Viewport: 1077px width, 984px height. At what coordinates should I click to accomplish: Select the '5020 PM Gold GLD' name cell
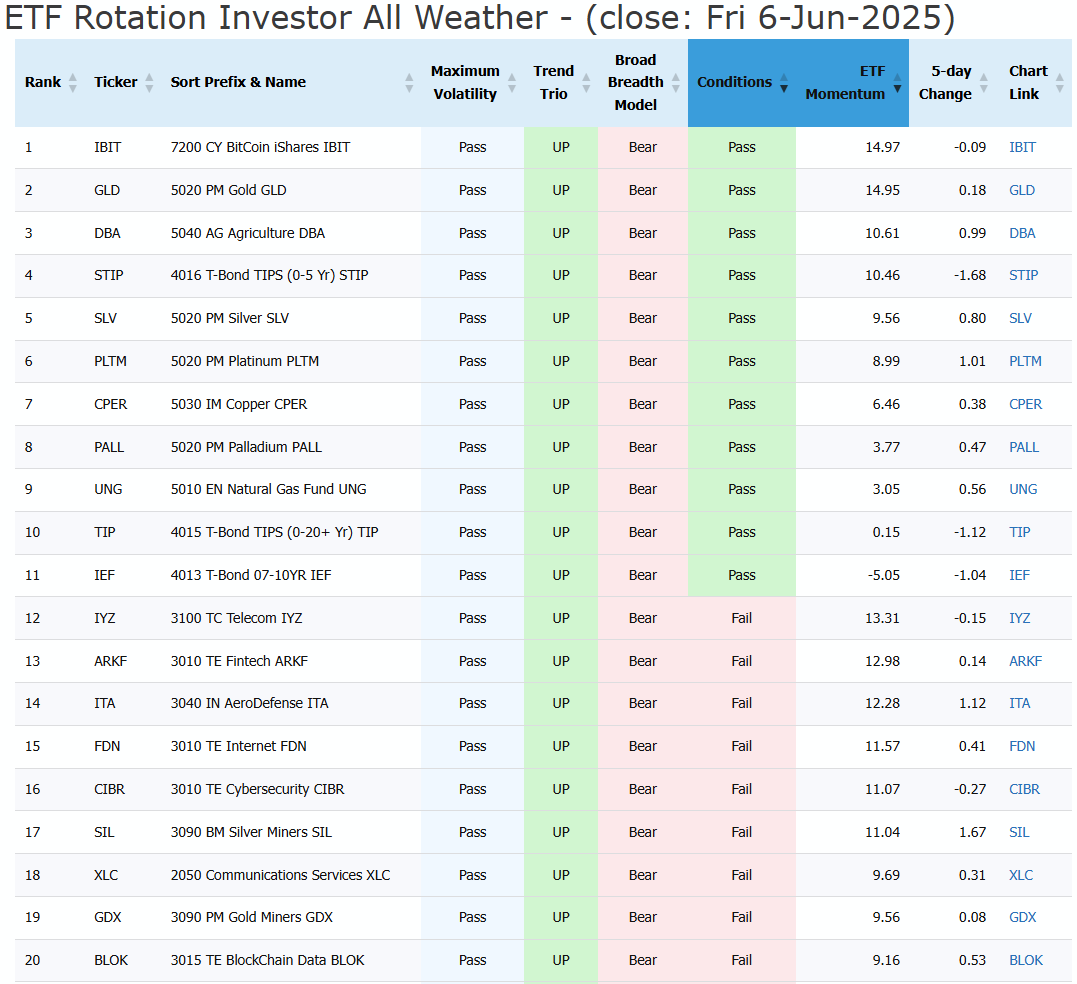tap(291, 190)
